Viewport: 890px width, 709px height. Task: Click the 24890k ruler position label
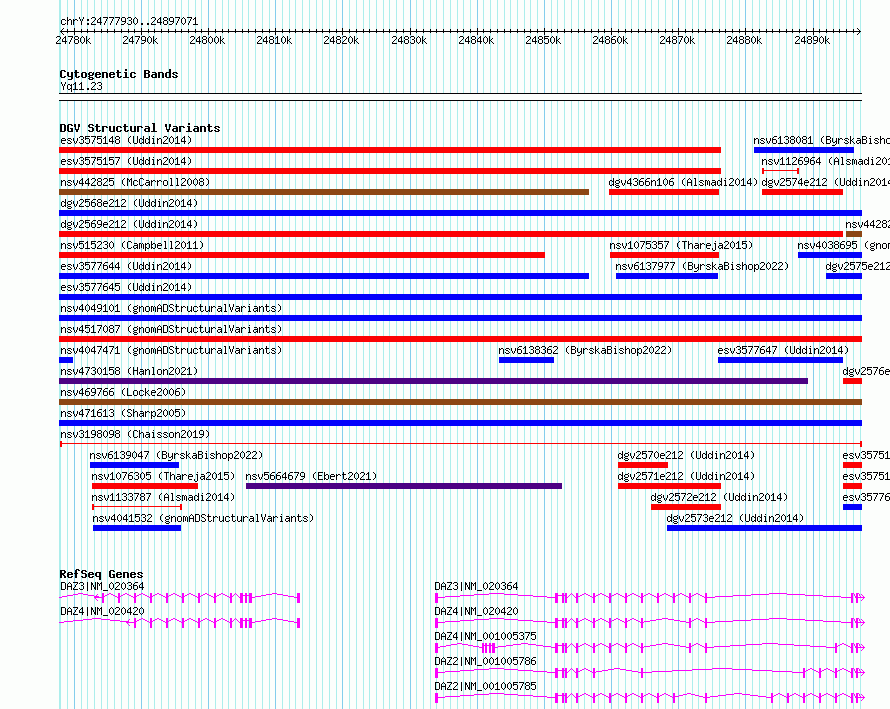[812, 40]
